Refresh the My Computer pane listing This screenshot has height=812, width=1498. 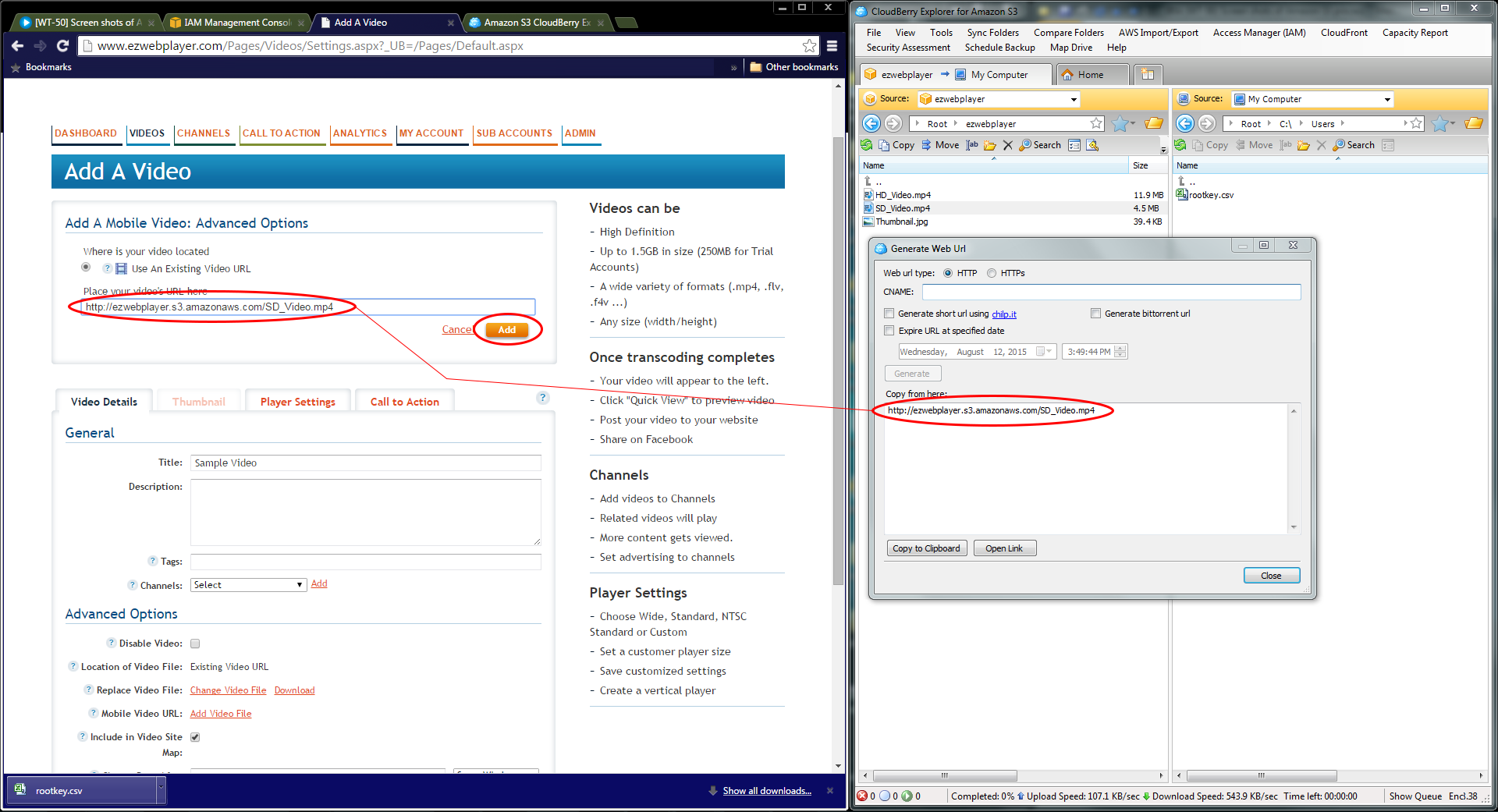(1180, 145)
